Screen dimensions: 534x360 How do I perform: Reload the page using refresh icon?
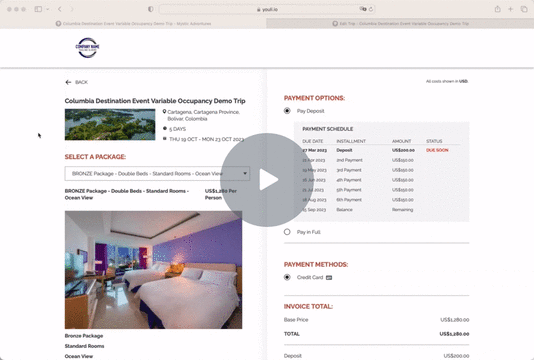371,9
